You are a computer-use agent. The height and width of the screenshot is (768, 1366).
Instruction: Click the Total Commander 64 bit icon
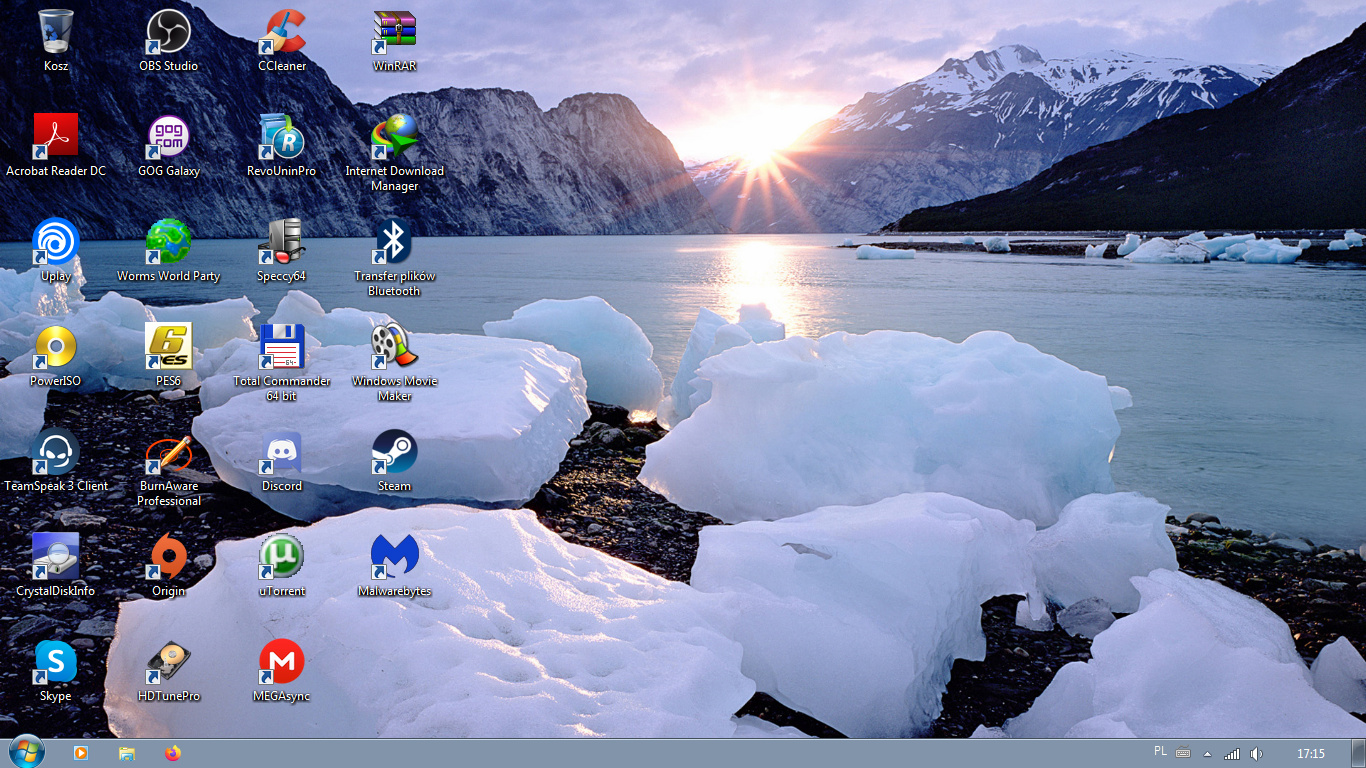click(282, 347)
